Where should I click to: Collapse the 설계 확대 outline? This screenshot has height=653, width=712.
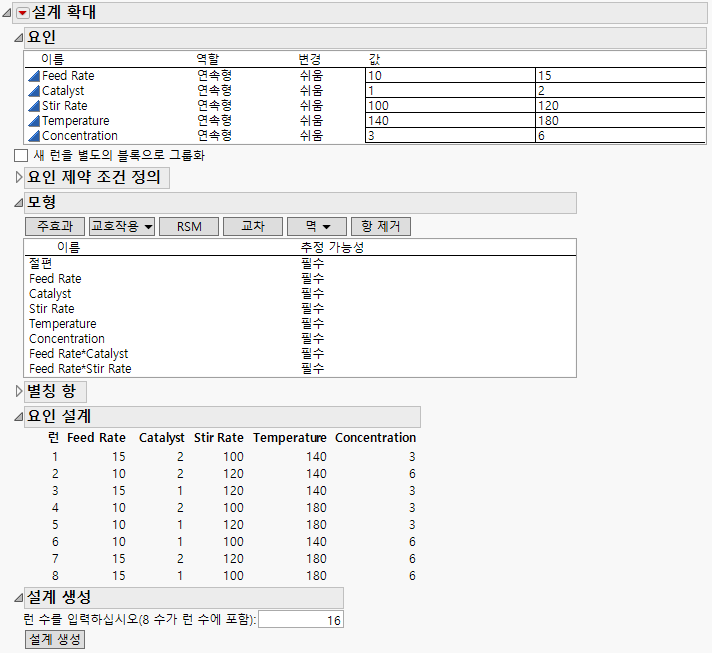click(6, 13)
